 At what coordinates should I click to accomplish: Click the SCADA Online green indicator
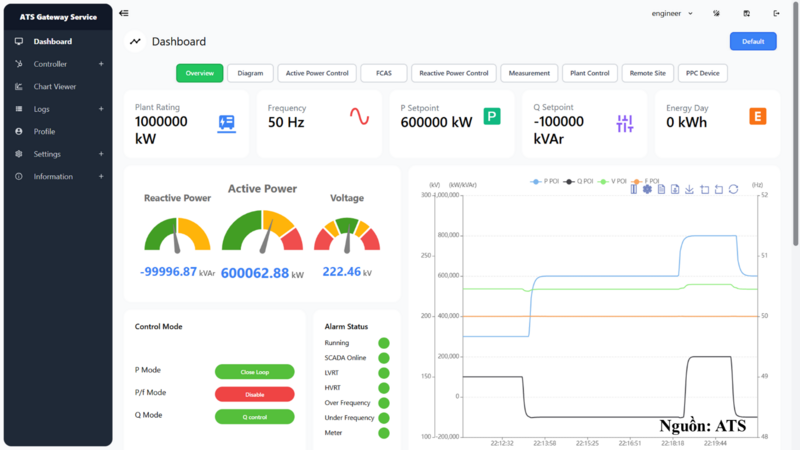[384, 358]
